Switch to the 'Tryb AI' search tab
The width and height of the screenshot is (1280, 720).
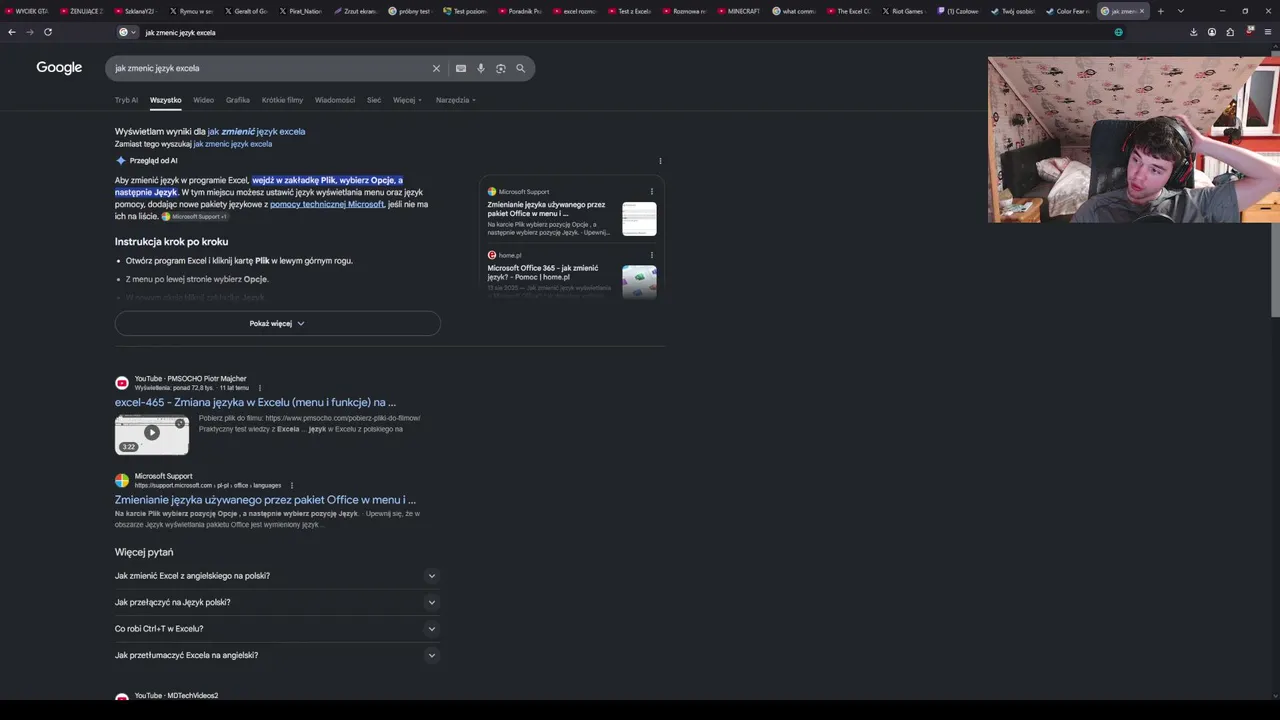click(x=126, y=100)
